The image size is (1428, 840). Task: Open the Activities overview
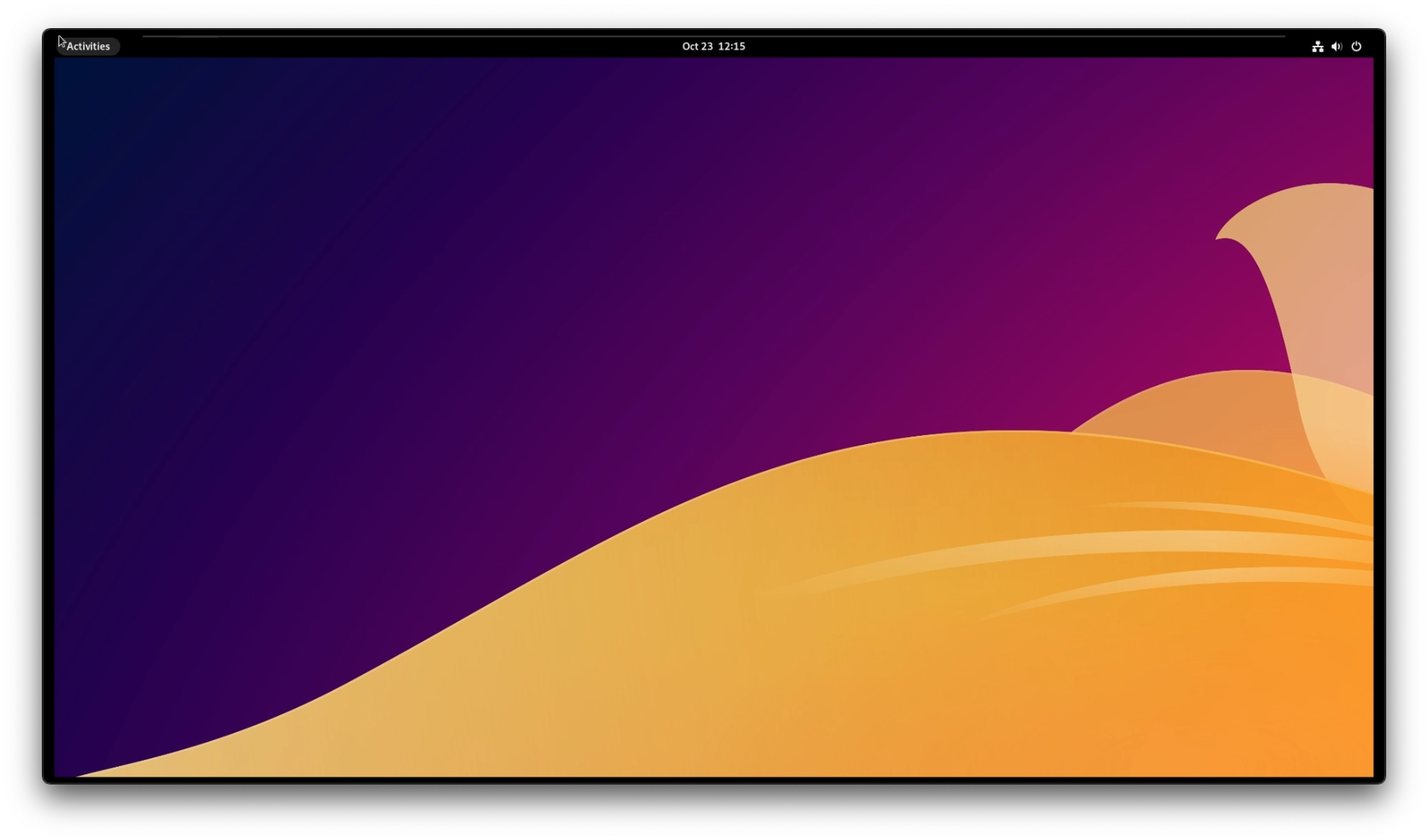click(x=88, y=46)
